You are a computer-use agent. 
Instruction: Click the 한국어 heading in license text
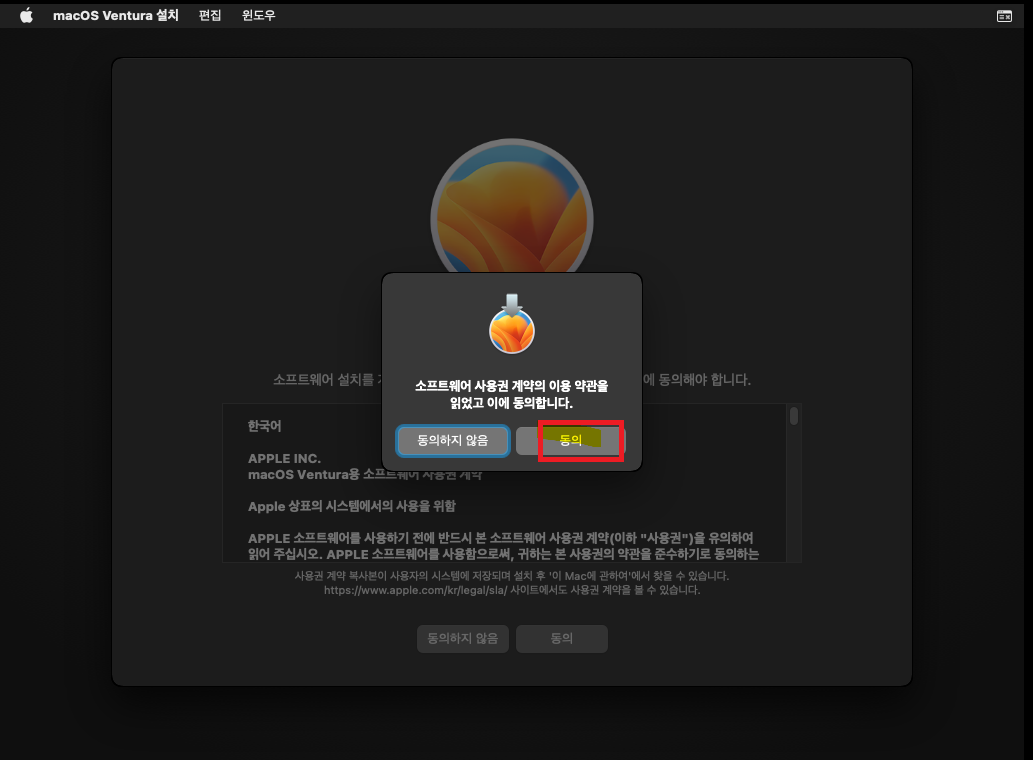264,426
